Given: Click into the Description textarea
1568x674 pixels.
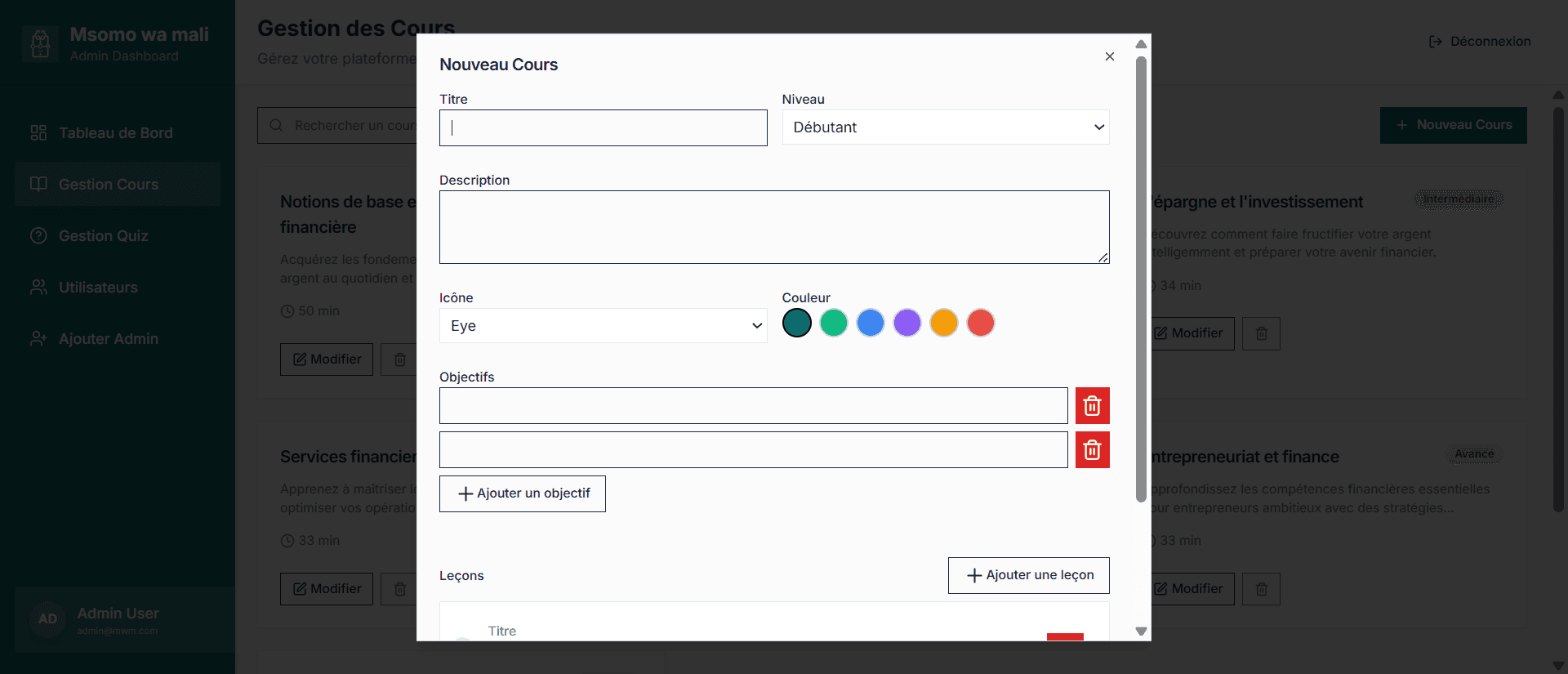Looking at the screenshot, I should click(x=774, y=227).
